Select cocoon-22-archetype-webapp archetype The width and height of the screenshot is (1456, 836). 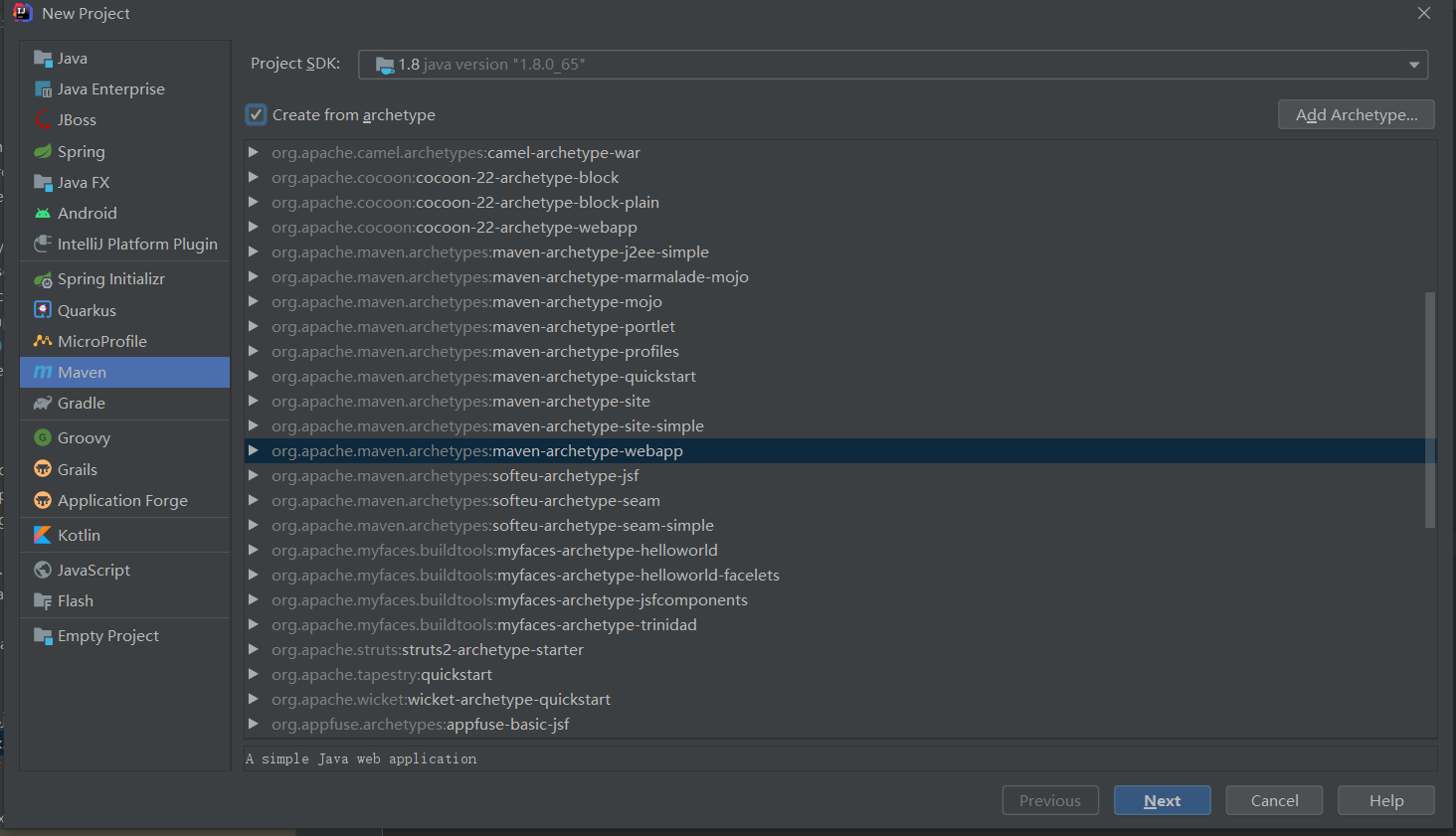(x=840, y=227)
